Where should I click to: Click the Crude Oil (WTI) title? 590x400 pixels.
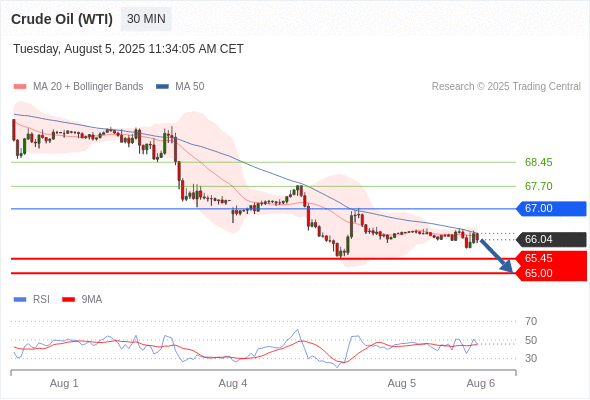(x=62, y=19)
